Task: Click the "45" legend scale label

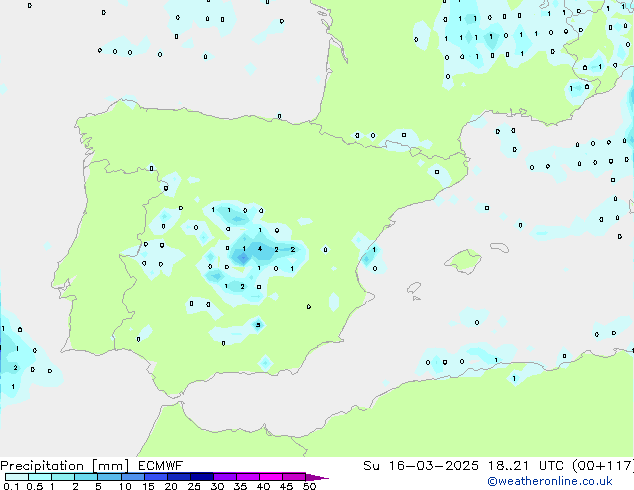Action: tap(286, 486)
